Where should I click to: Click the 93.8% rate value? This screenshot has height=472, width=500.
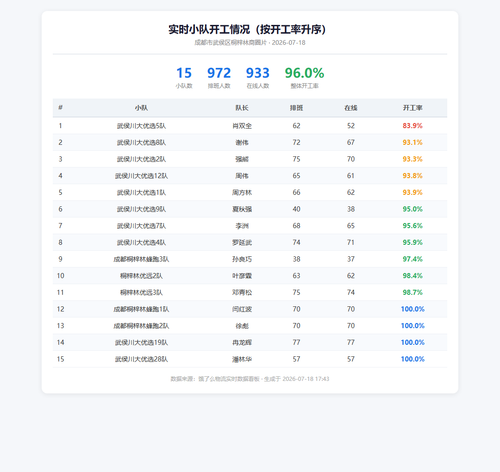pos(412,176)
